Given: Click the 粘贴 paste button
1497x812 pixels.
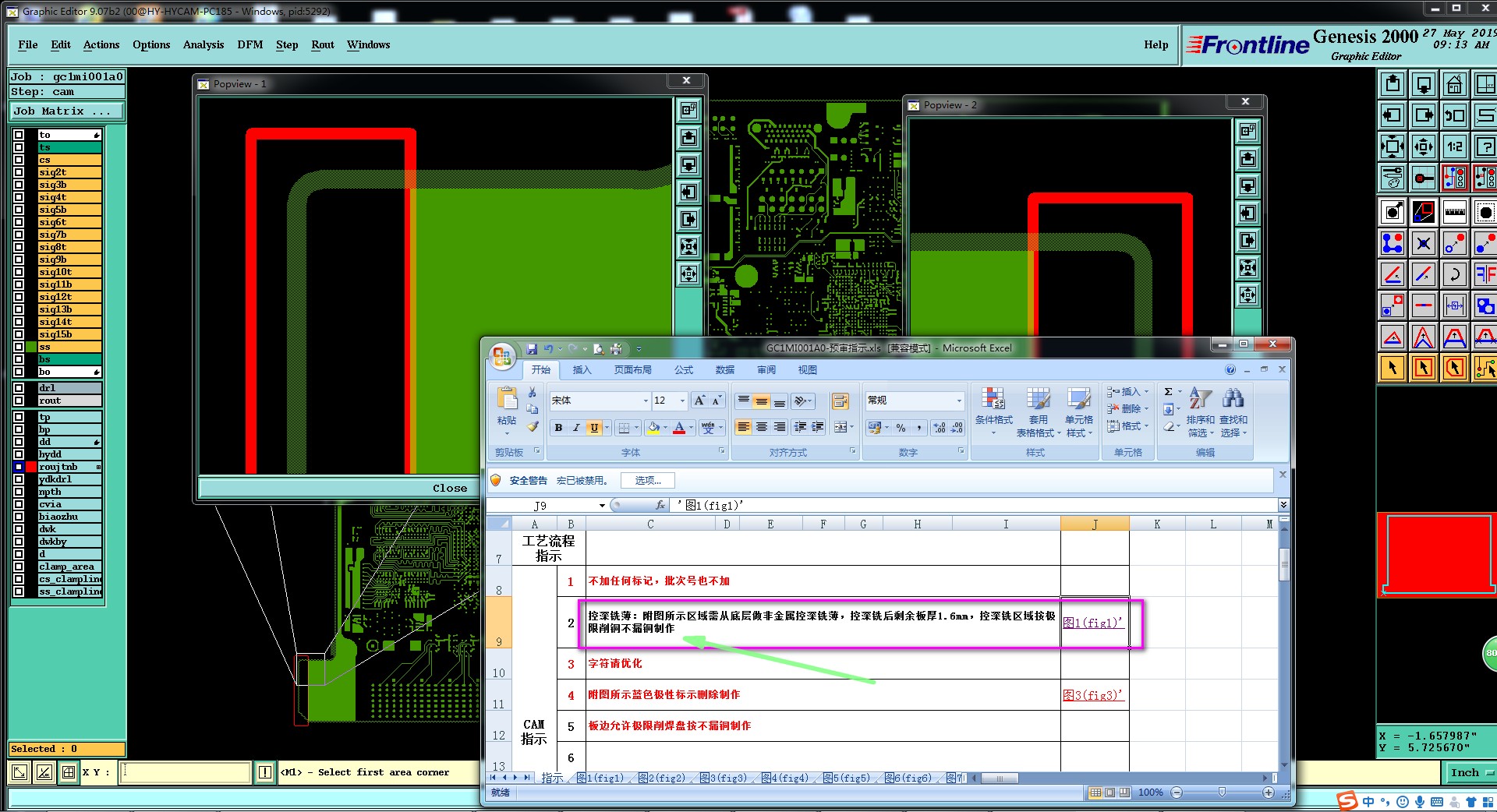Looking at the screenshot, I should click(507, 409).
